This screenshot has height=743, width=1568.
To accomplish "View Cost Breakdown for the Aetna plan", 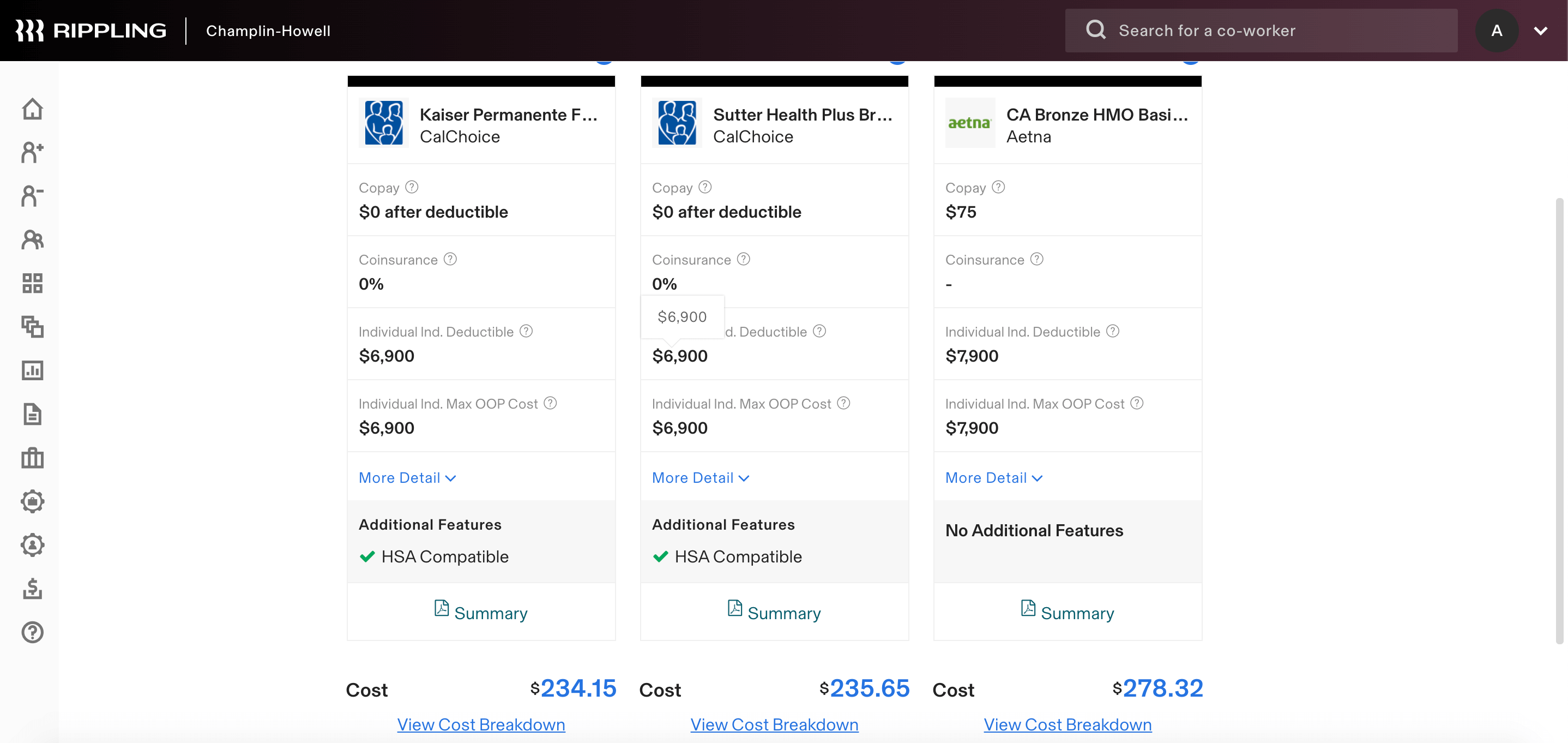I will [1068, 725].
